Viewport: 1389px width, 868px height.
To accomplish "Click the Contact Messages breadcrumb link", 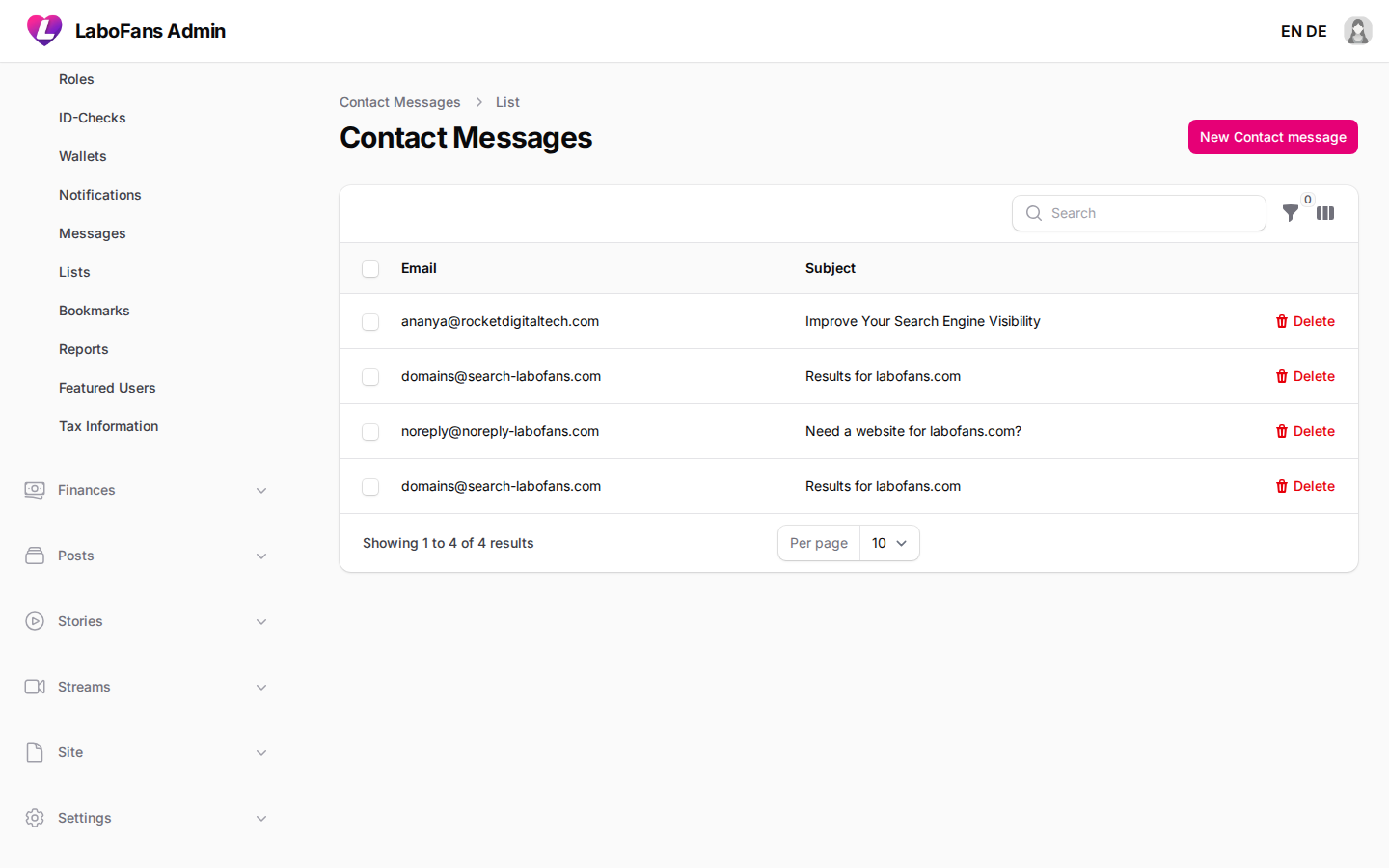I will pyautogui.click(x=400, y=102).
